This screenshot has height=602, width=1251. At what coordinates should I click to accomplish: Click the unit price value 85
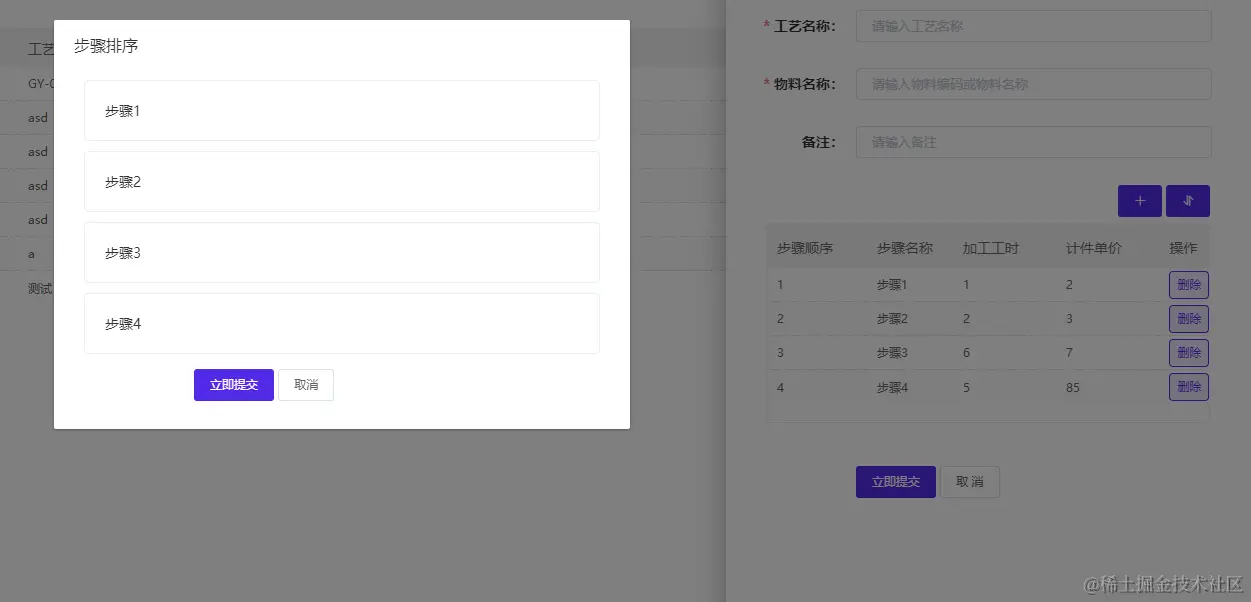point(1073,387)
